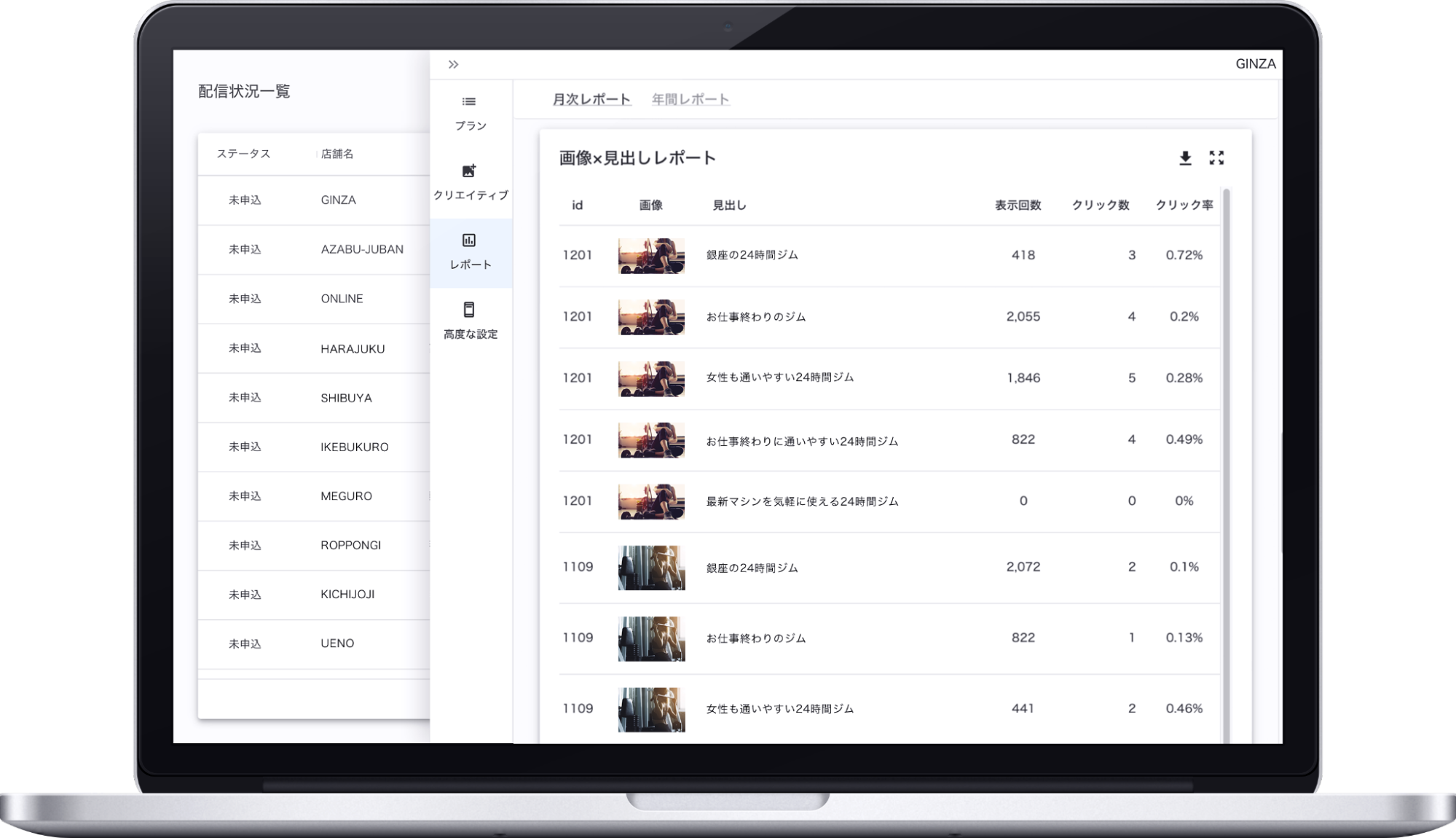The width and height of the screenshot is (1456, 838).
Task: Click GINZA account label top right
Action: point(1255,64)
